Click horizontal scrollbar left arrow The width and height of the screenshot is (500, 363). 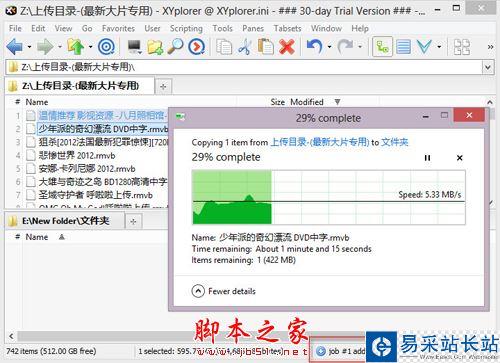click(x=11, y=336)
